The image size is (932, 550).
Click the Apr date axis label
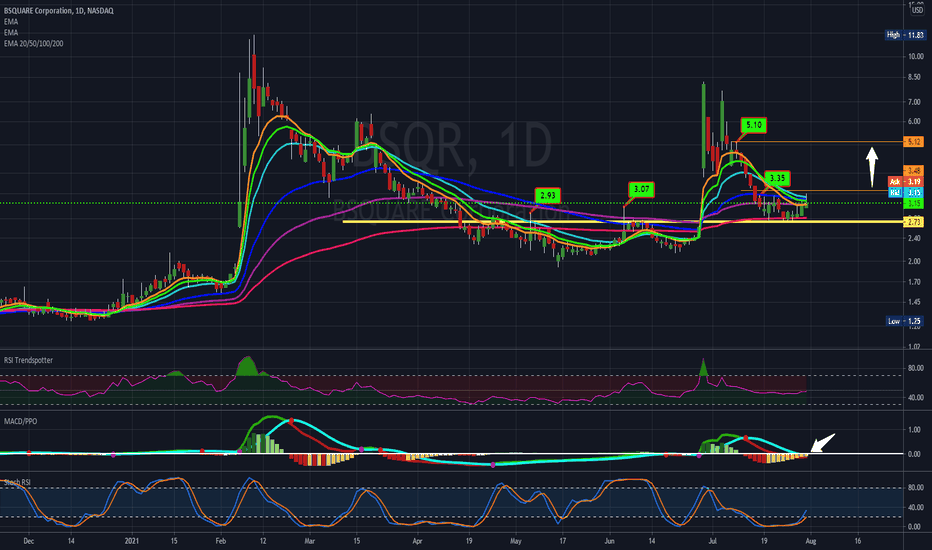click(x=417, y=541)
